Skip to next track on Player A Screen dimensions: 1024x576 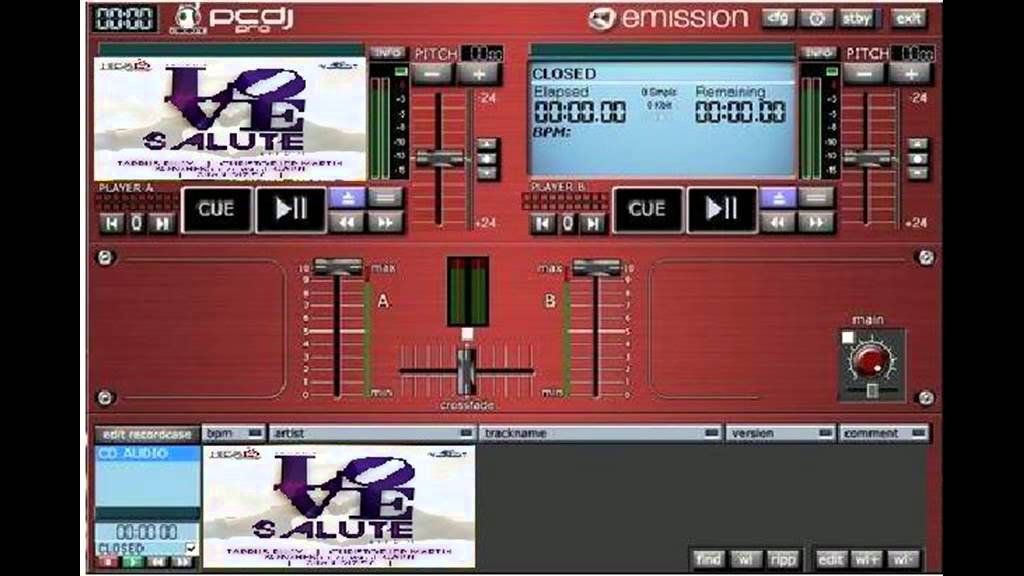(161, 223)
